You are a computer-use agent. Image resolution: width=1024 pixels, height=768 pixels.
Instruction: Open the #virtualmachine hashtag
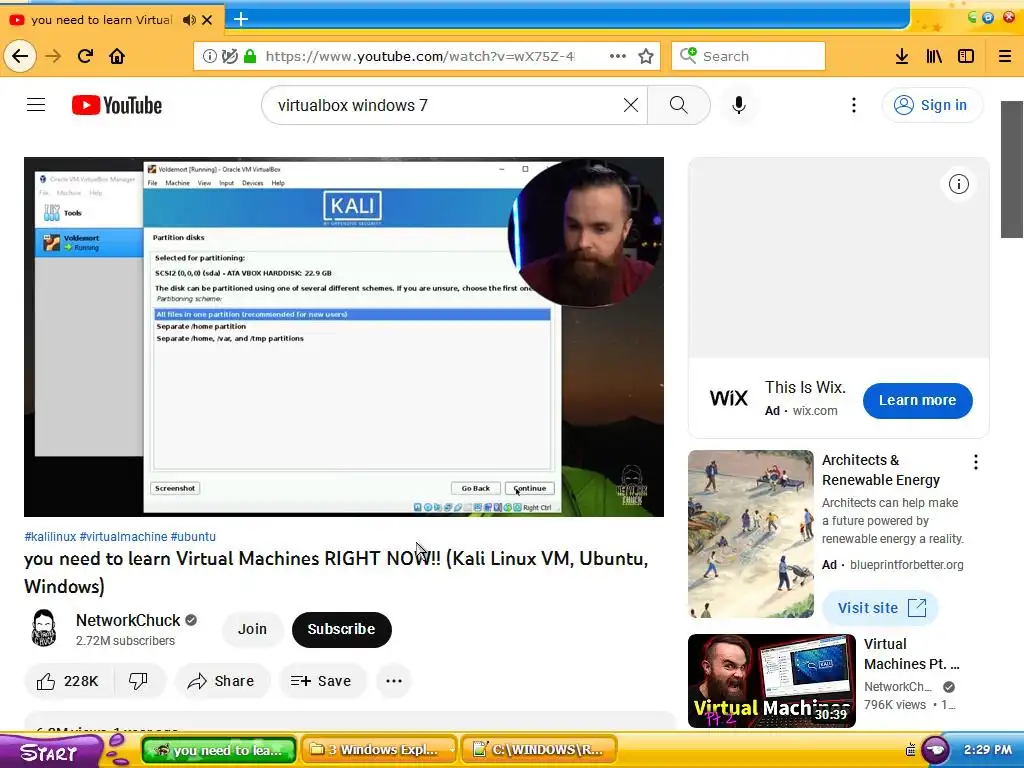pyautogui.click(x=123, y=536)
